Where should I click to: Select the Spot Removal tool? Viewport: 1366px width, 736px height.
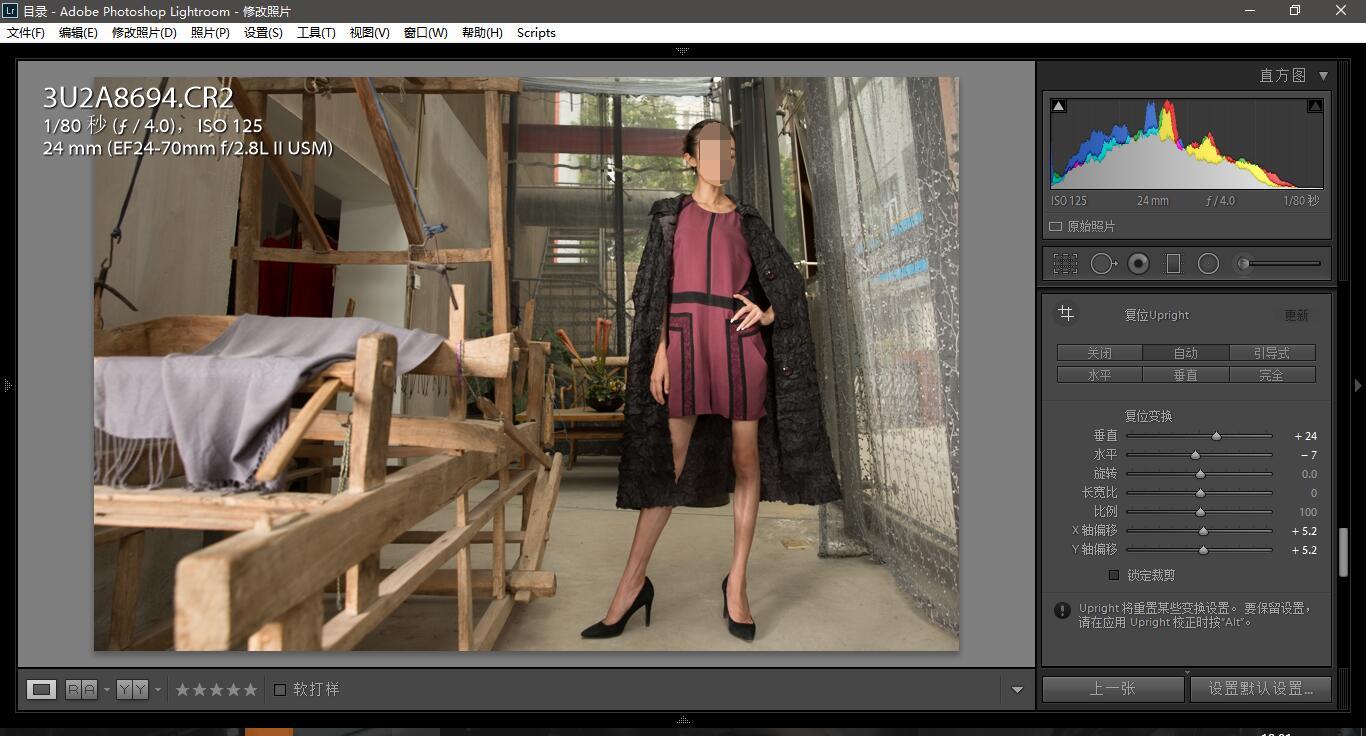pos(1102,263)
